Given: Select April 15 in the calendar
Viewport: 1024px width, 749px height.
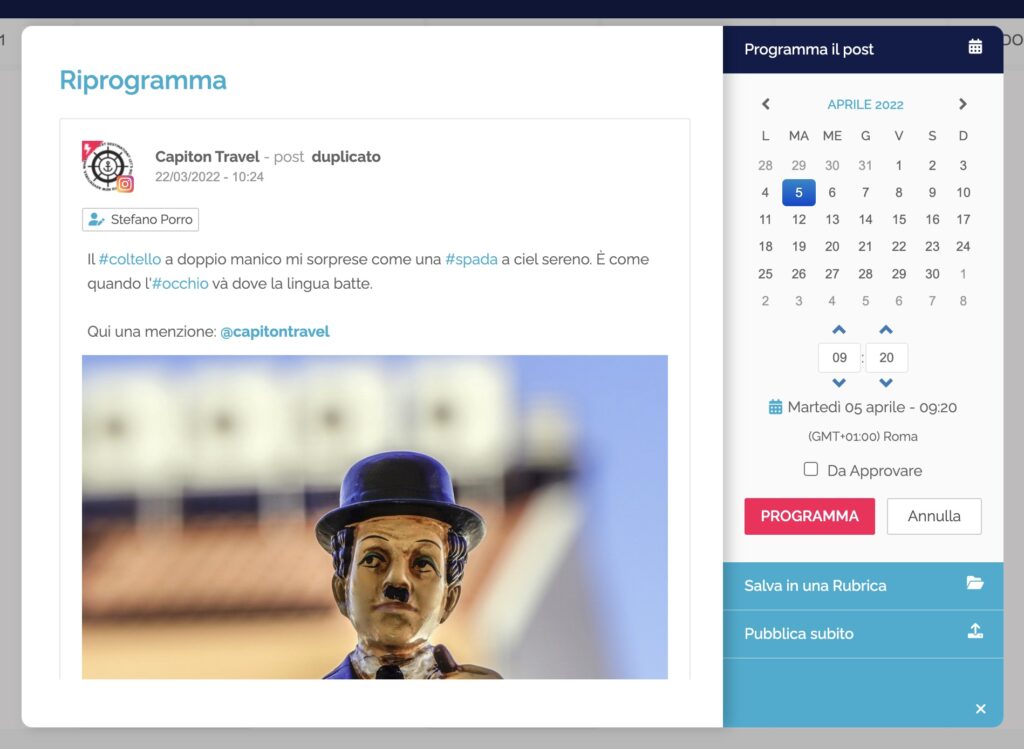Looking at the screenshot, I should pos(898,219).
